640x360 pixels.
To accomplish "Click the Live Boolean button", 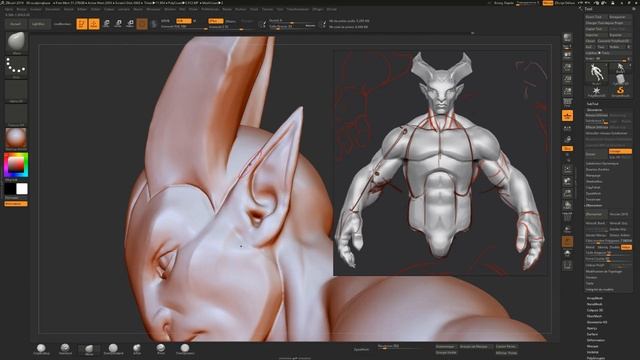I will click(x=62, y=24).
